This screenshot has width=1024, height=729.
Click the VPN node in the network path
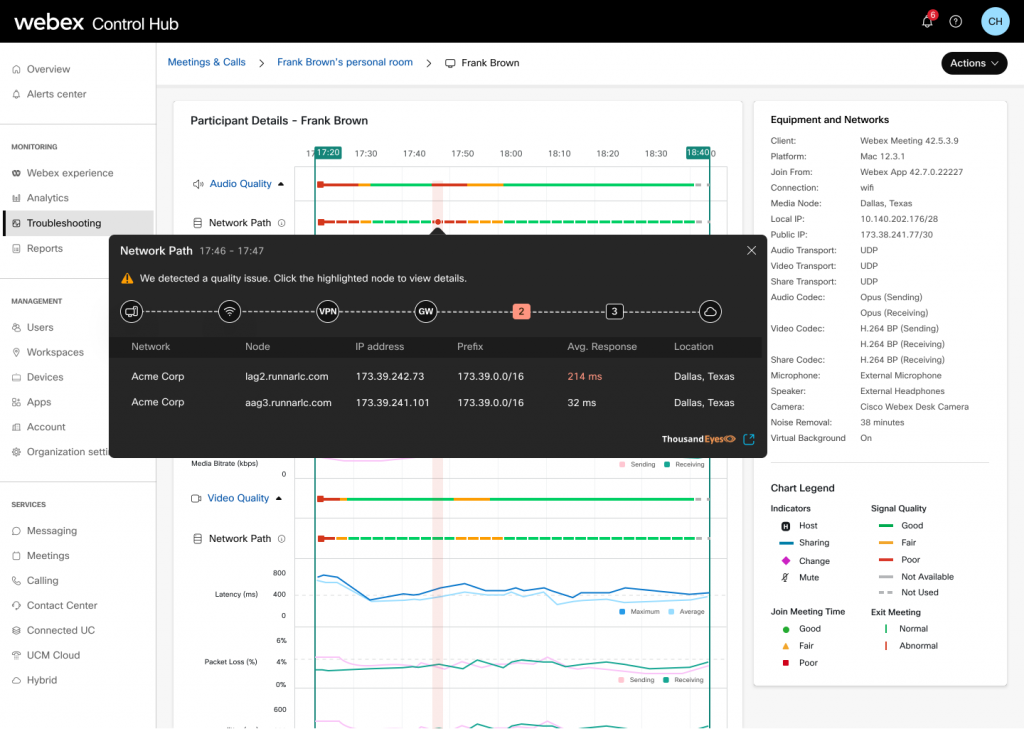(x=328, y=311)
